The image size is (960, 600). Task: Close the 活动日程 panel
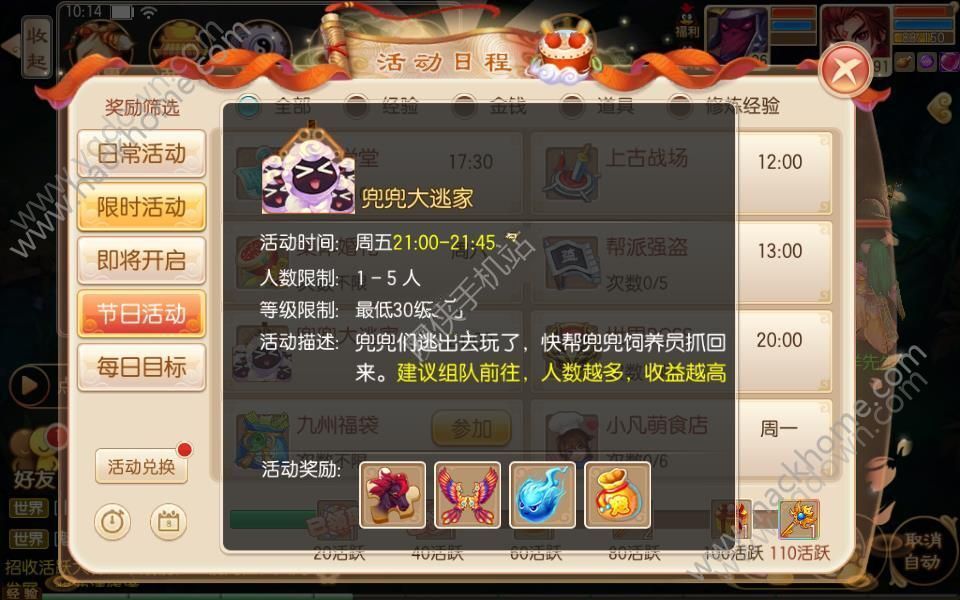click(x=845, y=70)
